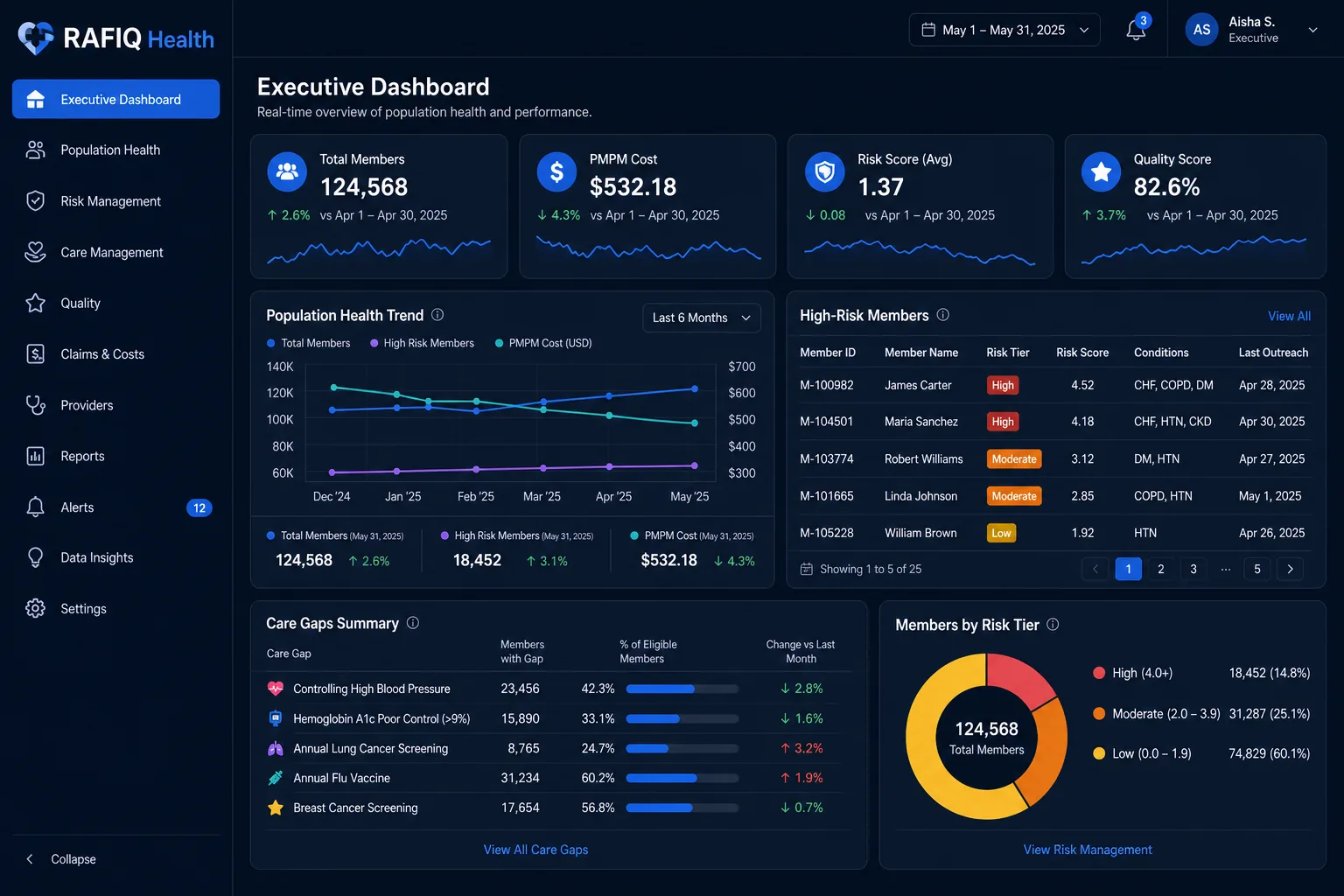
Task: Click the Settings gear icon in sidebar
Action: 35,608
